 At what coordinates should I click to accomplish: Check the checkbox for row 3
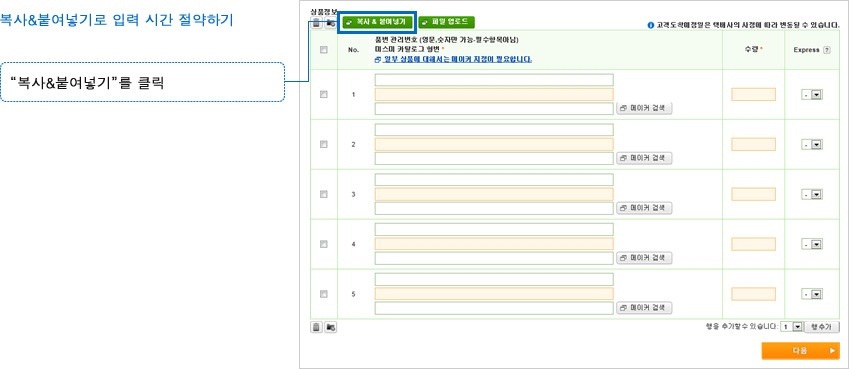click(324, 194)
